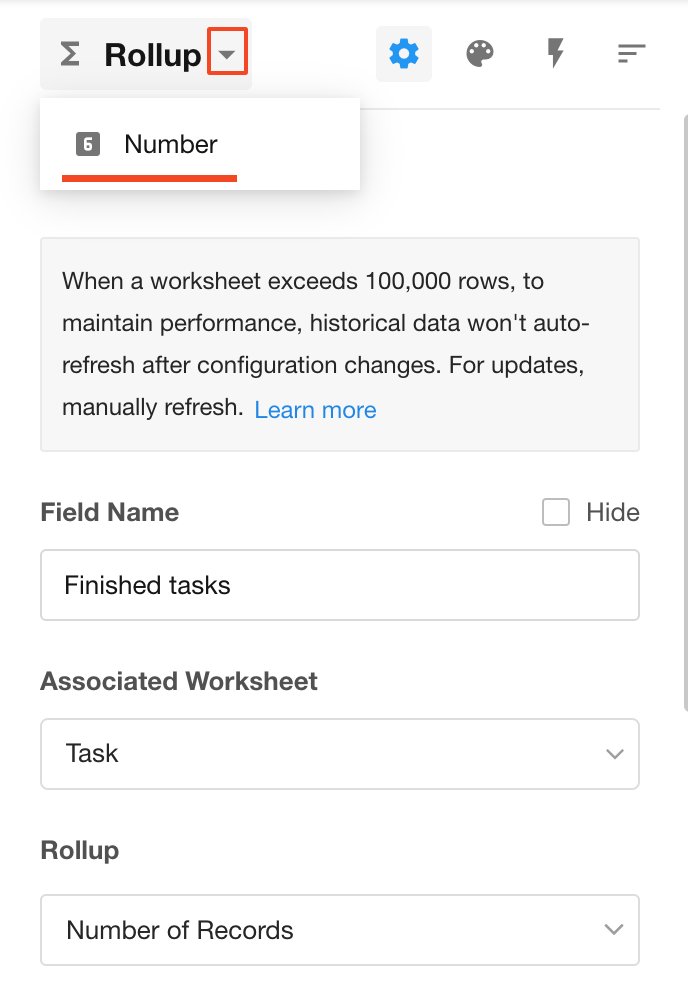Click the sigma Rollup field type icon
This screenshot has width=688, height=982.
click(69, 54)
